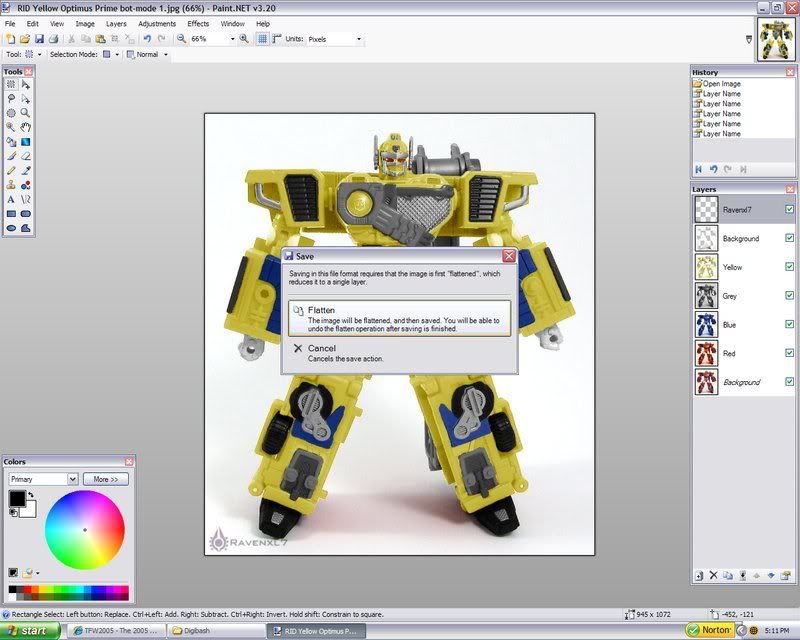The image size is (800, 640).
Task: Open the Image menu
Action: pos(85,23)
